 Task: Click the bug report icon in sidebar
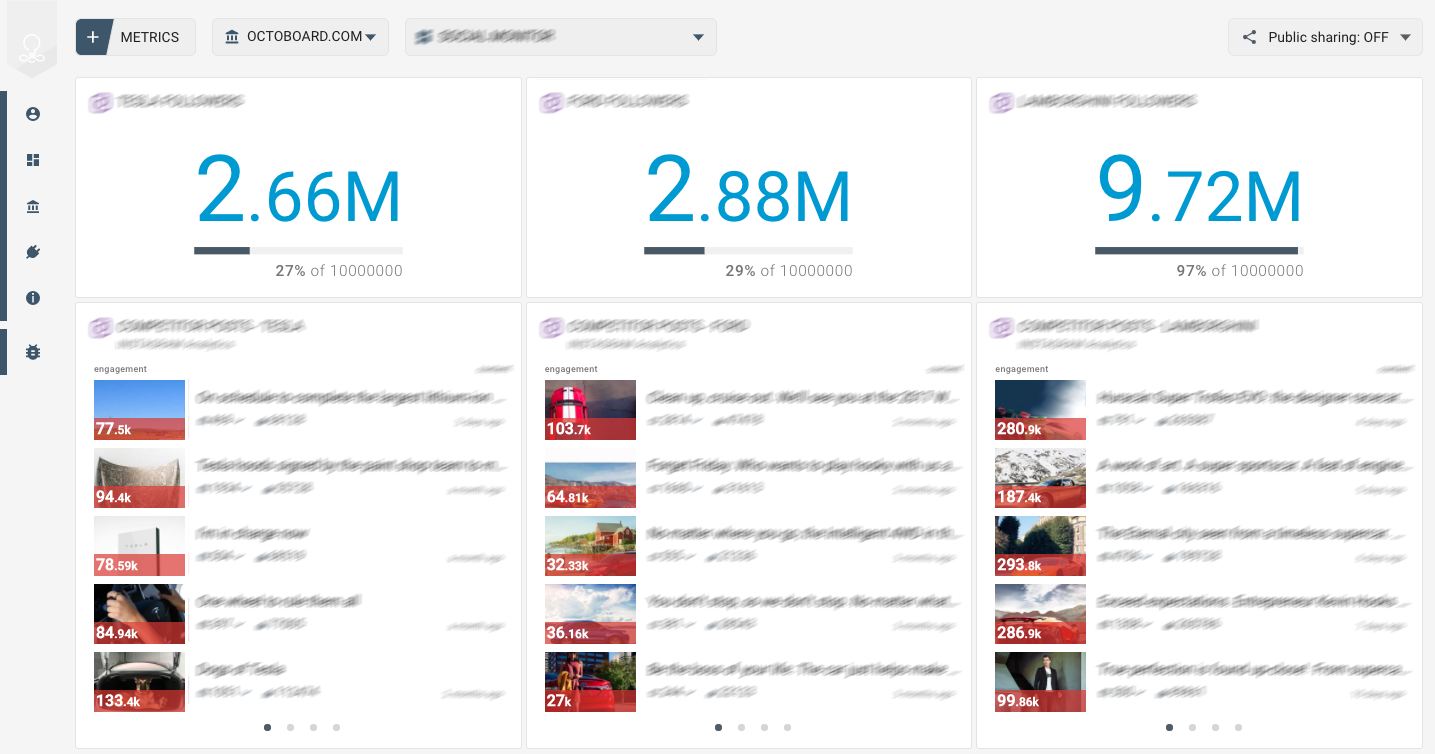33,352
